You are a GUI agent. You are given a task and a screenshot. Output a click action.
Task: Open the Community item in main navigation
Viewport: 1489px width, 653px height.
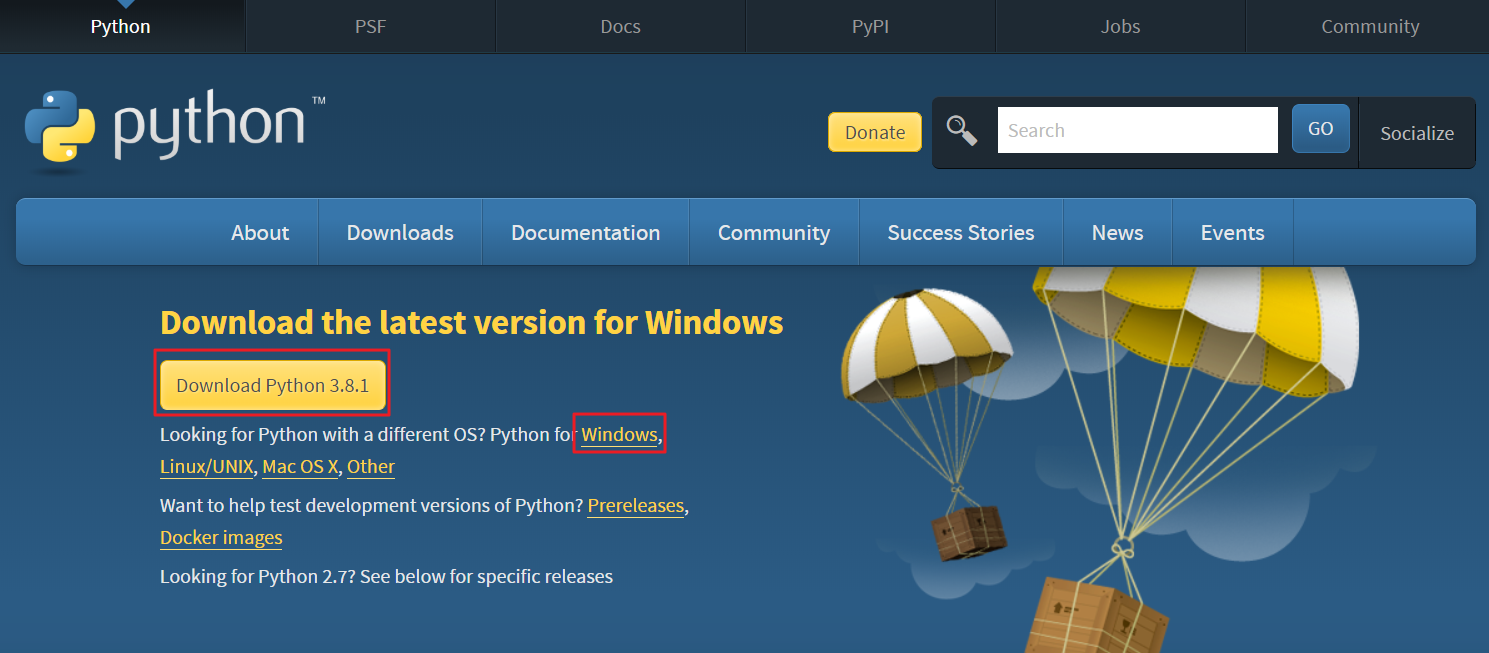[774, 232]
